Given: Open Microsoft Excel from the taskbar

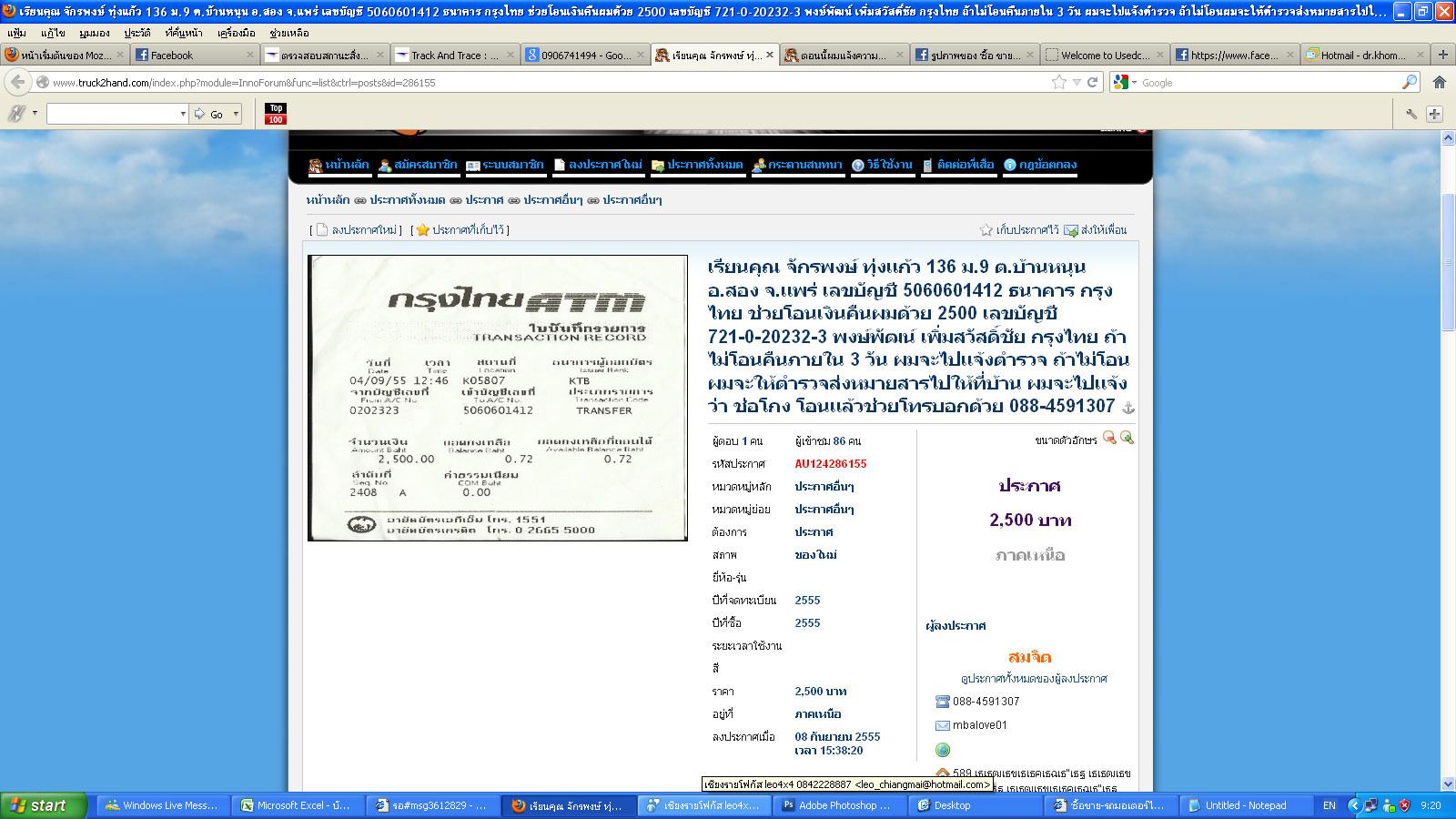Looking at the screenshot, I should [298, 805].
